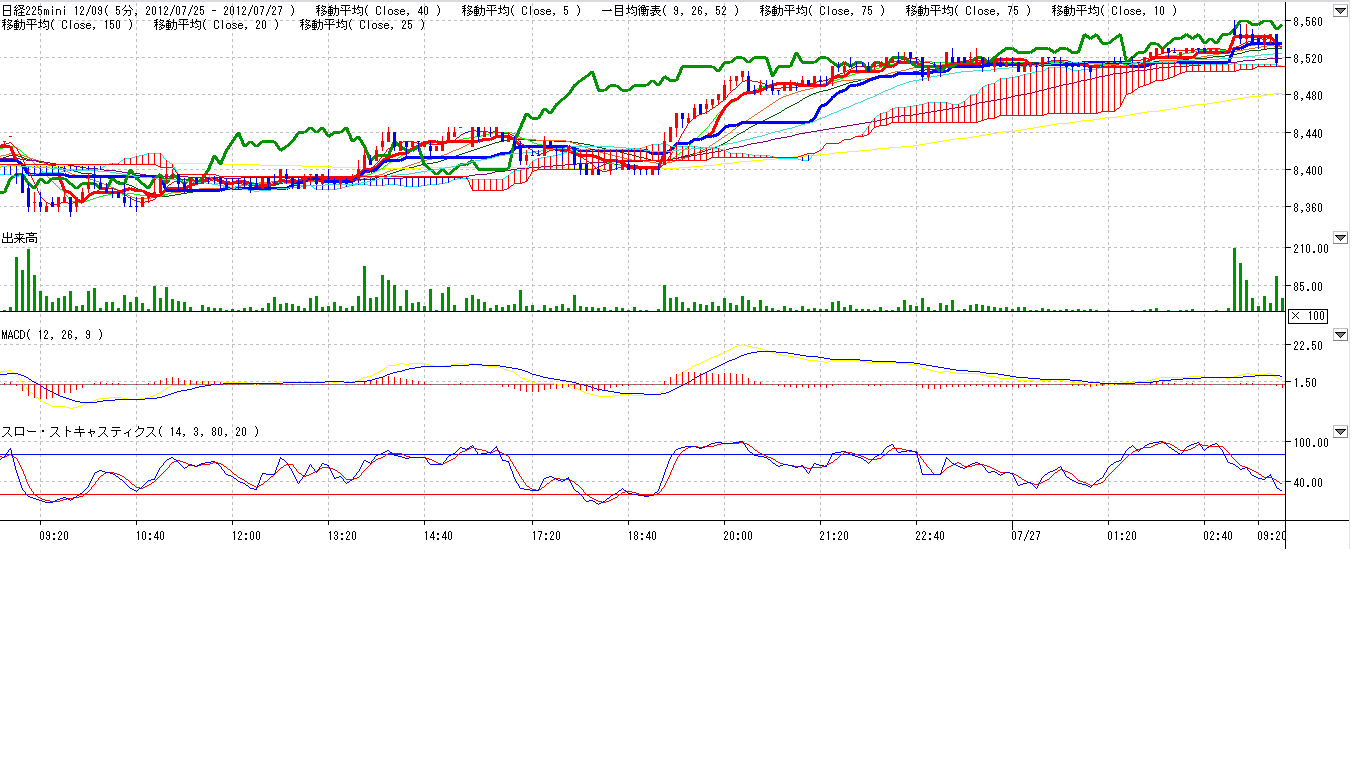Click the スロー・ストキャスティクス panel title
Viewport: 1366px width, 768px height.
[x=130, y=432]
